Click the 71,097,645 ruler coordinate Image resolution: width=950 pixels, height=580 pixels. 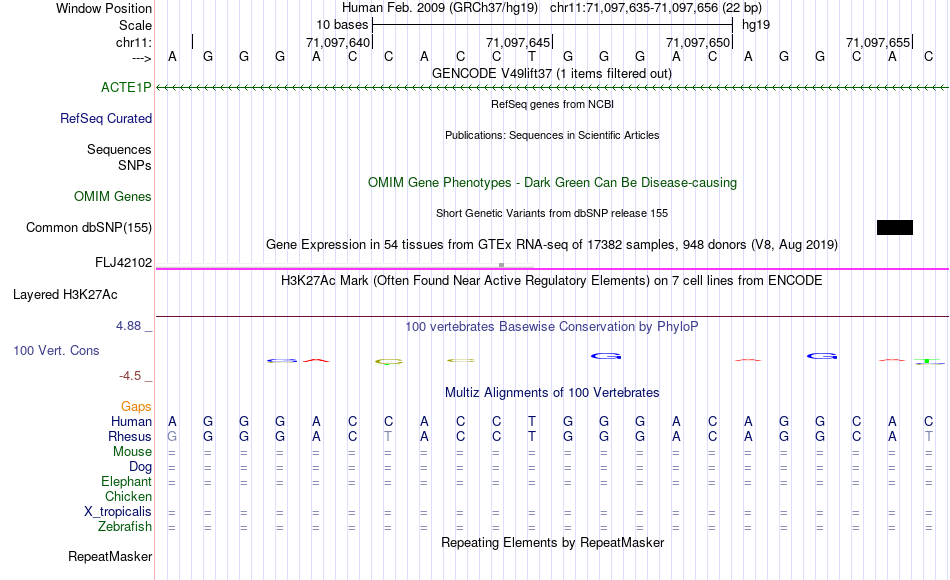(x=517, y=42)
